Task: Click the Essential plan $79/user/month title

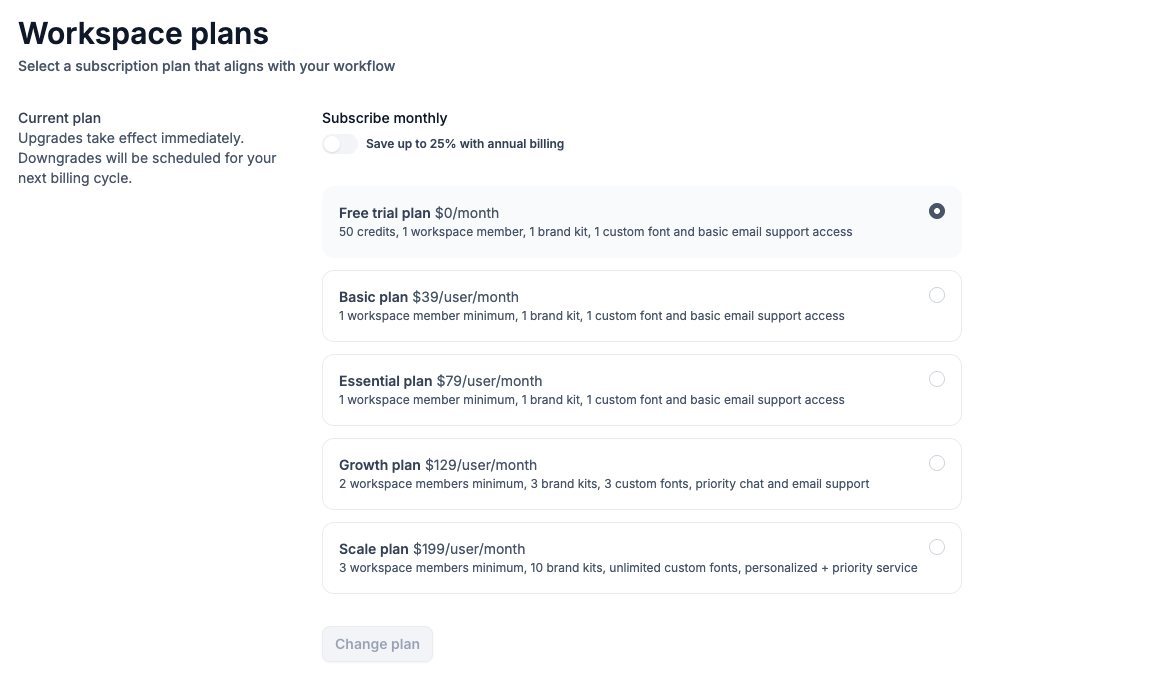Action: point(440,381)
